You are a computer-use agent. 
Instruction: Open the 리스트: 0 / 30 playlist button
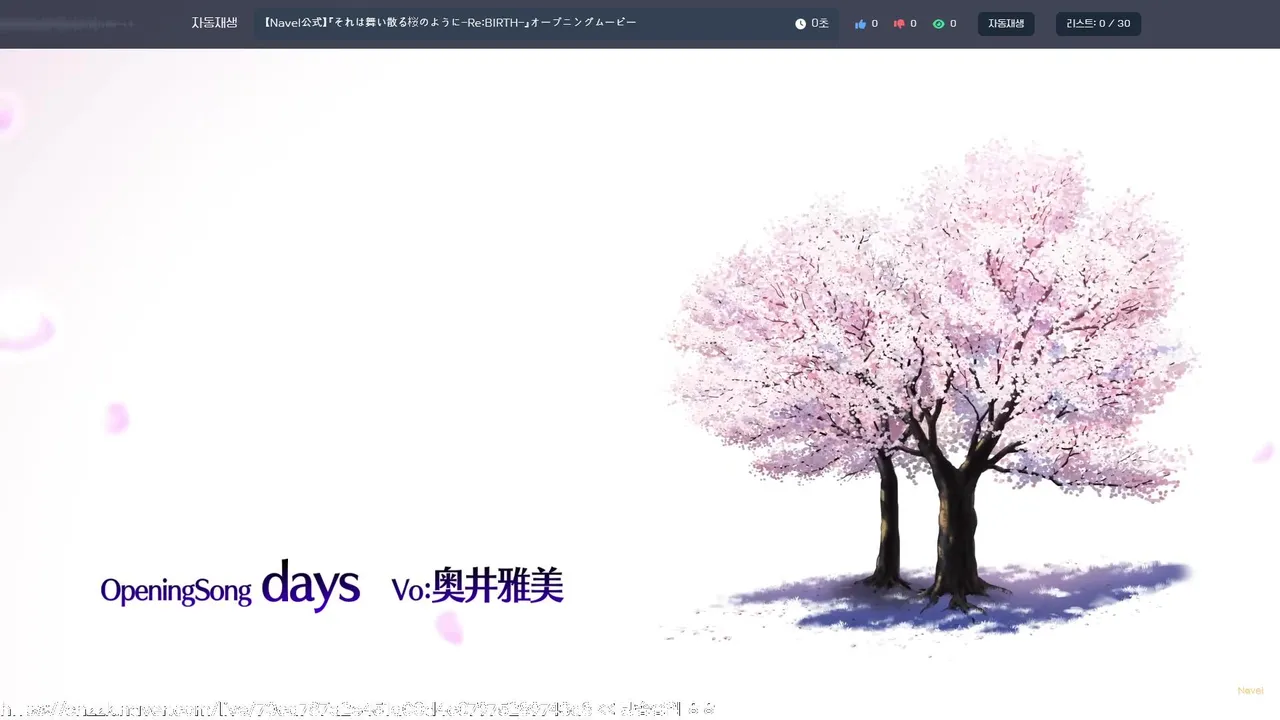1098,24
